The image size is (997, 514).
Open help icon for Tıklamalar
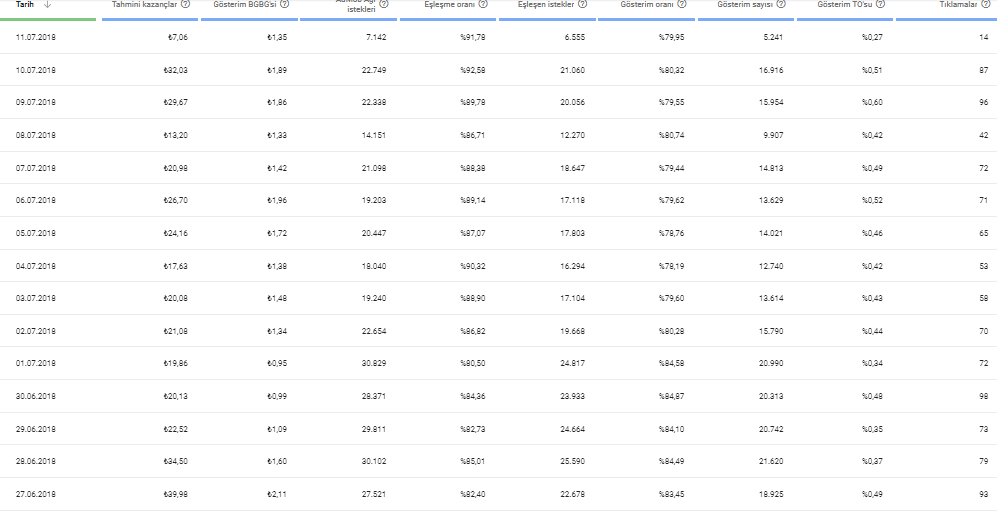986,4
